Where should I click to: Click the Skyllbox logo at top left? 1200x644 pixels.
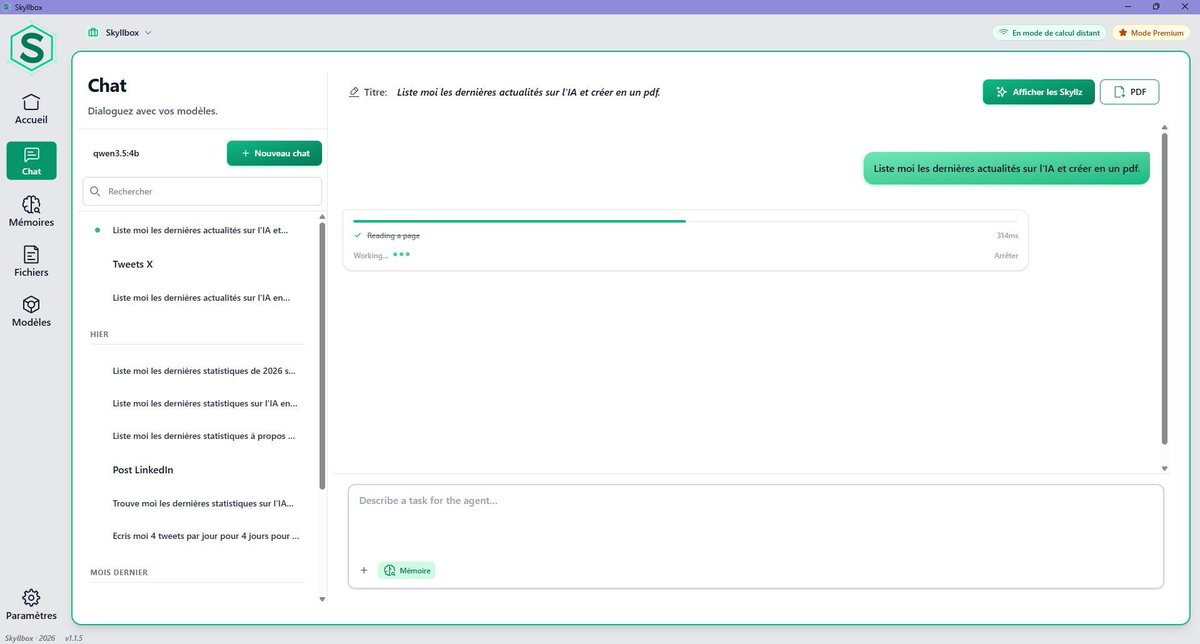[31, 47]
